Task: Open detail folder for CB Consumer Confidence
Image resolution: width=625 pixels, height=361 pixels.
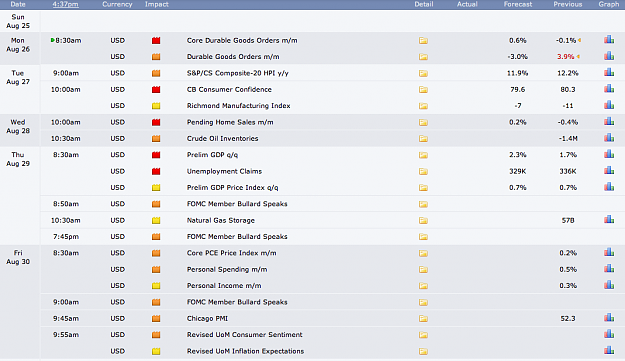Action: pyautogui.click(x=423, y=90)
